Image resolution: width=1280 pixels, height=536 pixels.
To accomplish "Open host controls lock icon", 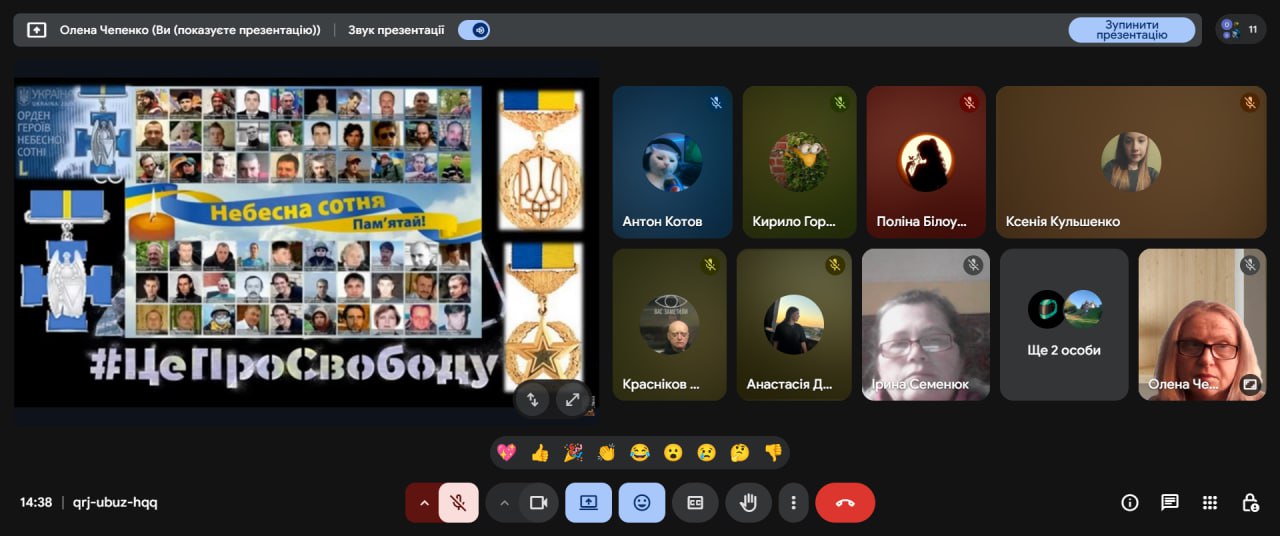I will (1249, 503).
